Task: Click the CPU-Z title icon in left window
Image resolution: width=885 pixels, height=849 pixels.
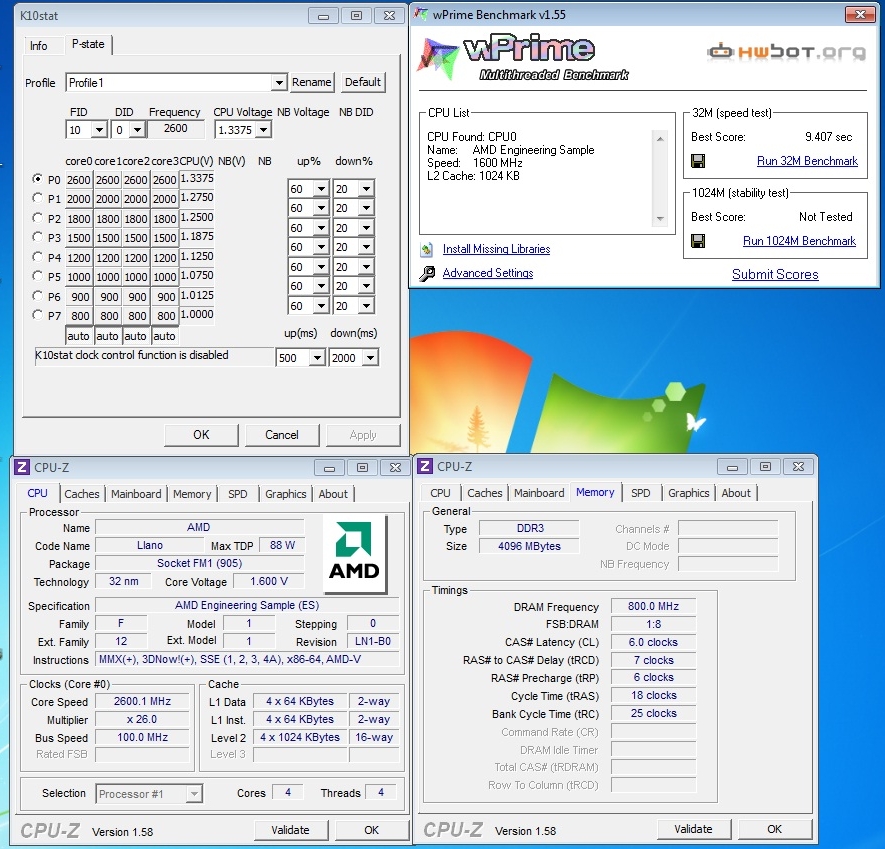Action: (x=22, y=467)
